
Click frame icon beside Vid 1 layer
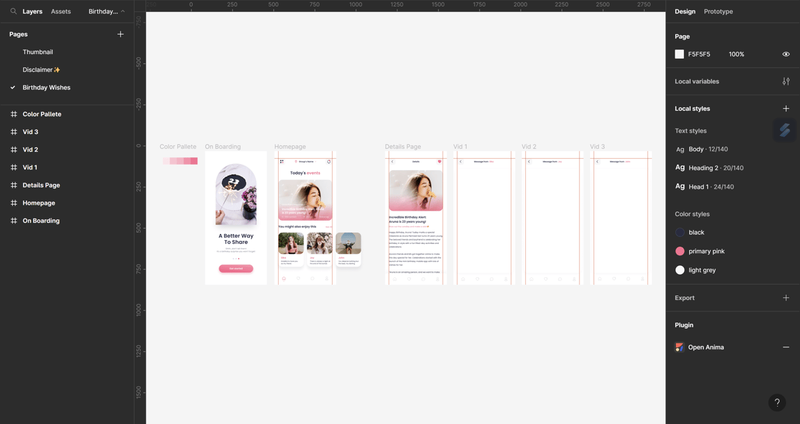[14, 167]
